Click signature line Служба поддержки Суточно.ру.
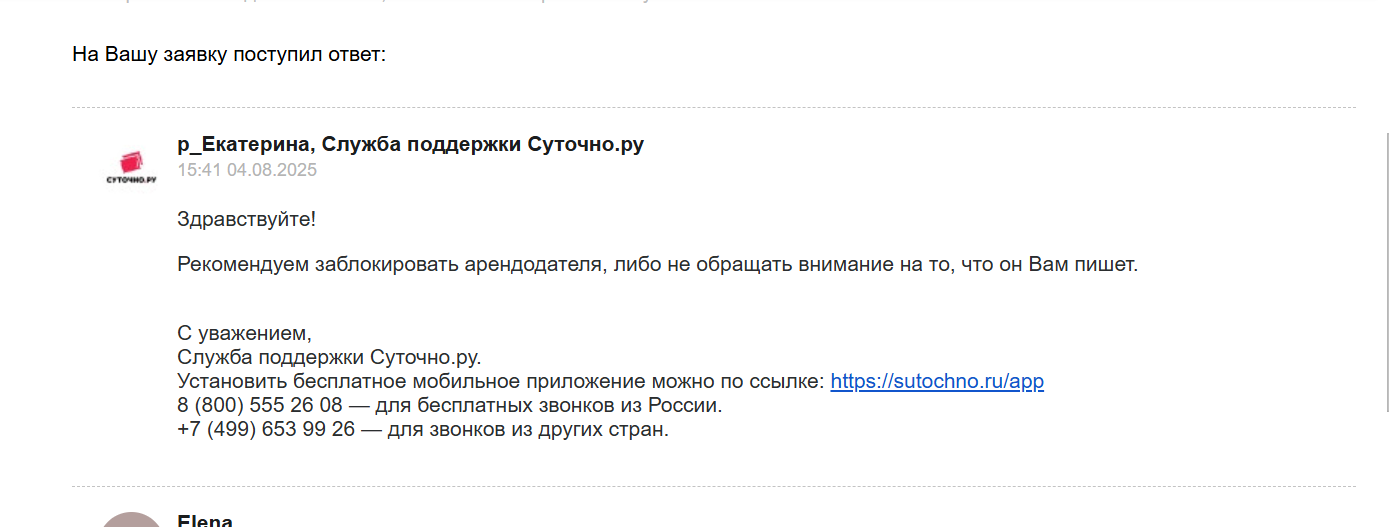The height and width of the screenshot is (527, 1389). coord(329,357)
